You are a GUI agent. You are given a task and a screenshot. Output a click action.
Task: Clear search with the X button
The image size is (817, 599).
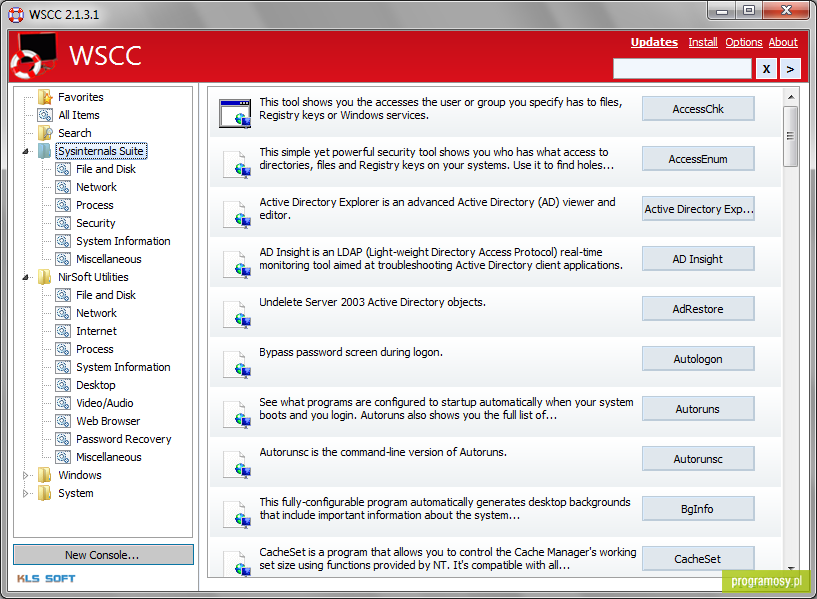coord(766,69)
